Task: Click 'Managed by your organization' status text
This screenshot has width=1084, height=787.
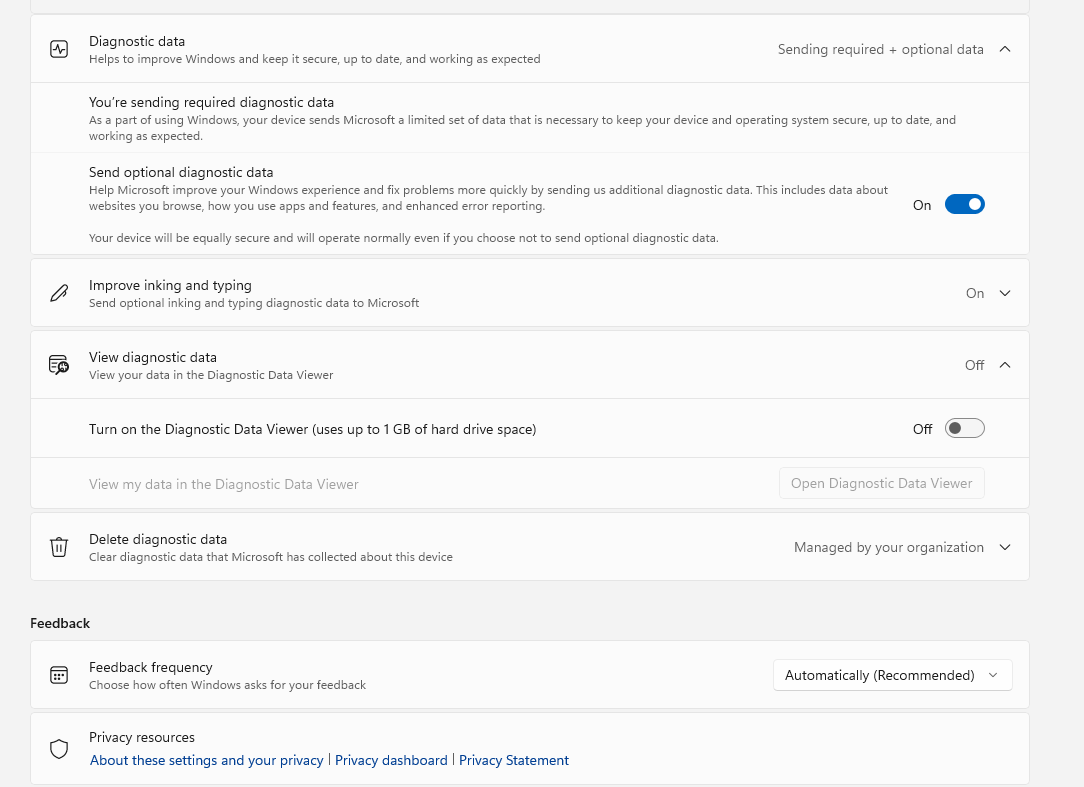Action: [888, 547]
